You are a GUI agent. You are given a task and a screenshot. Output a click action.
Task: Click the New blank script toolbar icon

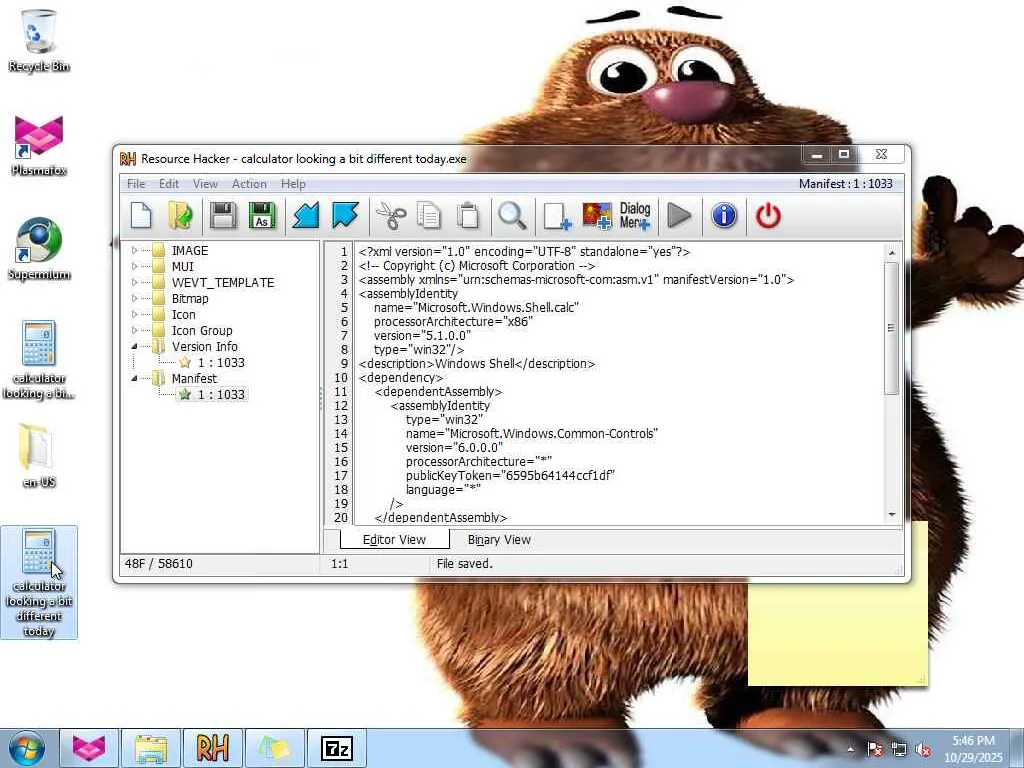[141, 216]
